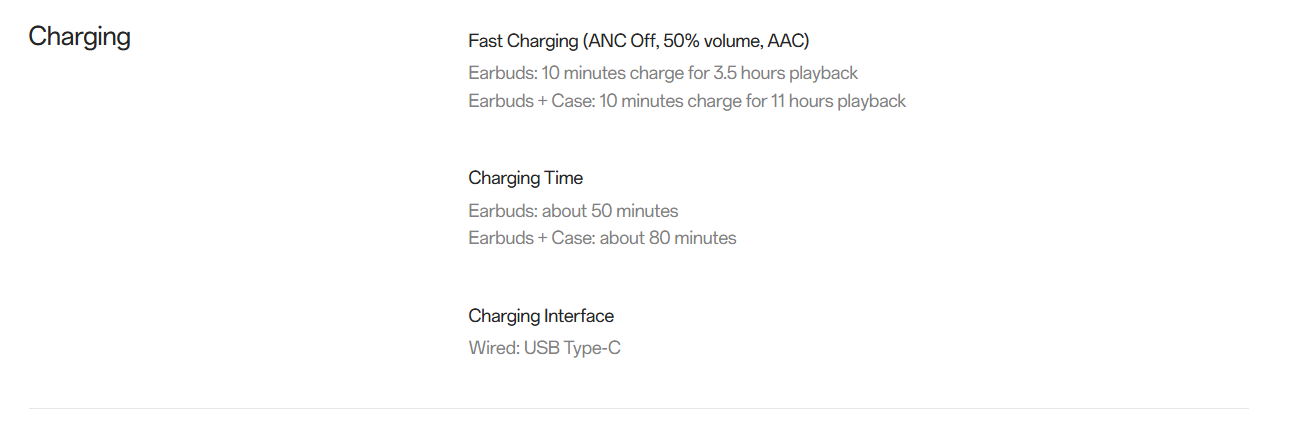Click "Earbuds + Case:" in the 11 hours line
1296x431 pixels.
[x=531, y=101]
